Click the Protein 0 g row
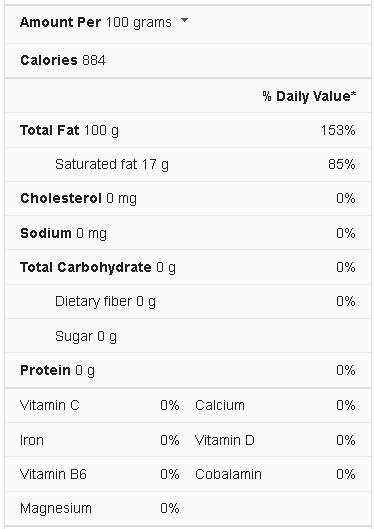 [x=188, y=370]
